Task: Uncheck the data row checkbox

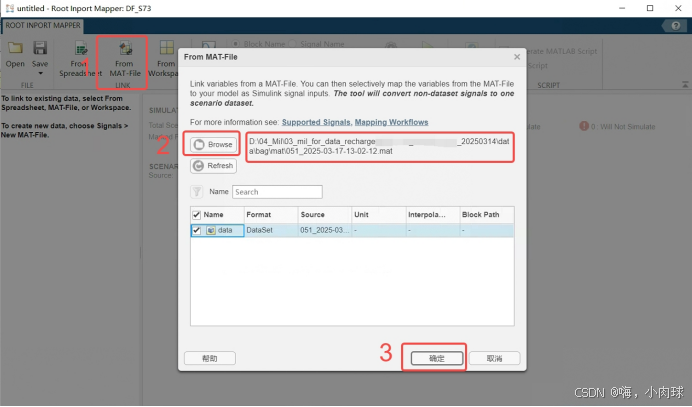Action: click(197, 230)
